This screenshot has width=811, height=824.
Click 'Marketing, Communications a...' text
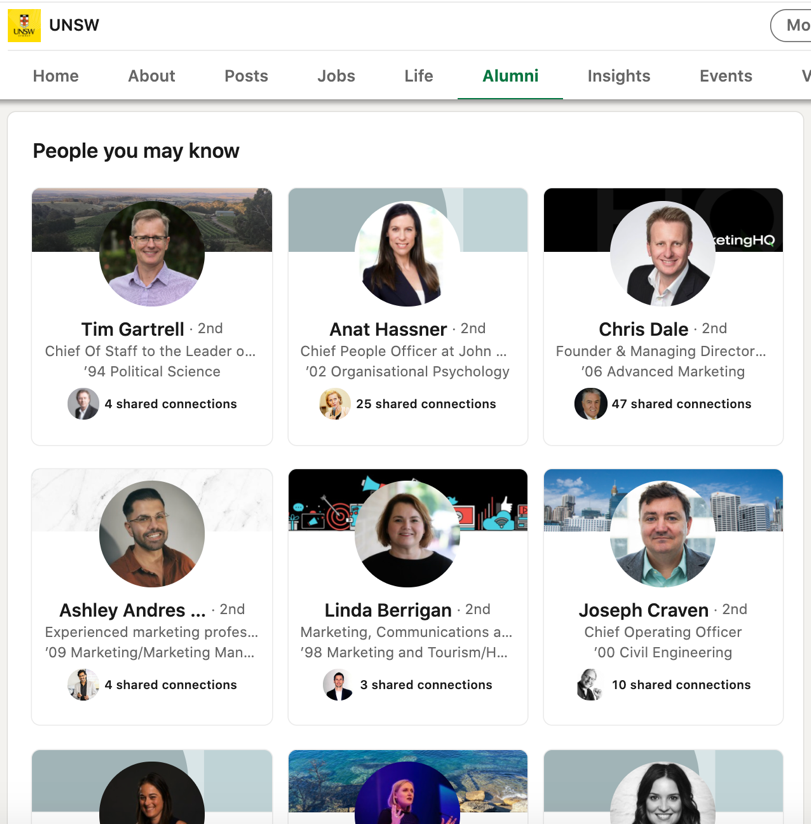pyautogui.click(x=406, y=632)
